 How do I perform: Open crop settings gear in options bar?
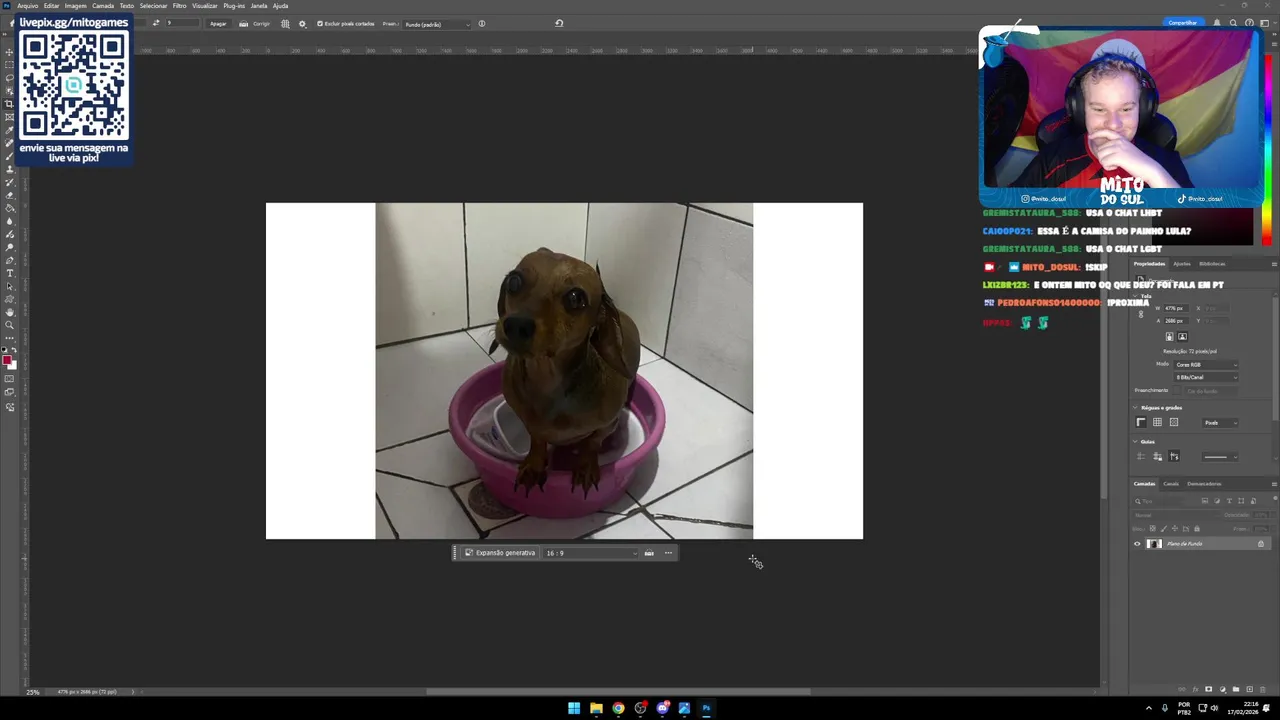click(x=303, y=24)
